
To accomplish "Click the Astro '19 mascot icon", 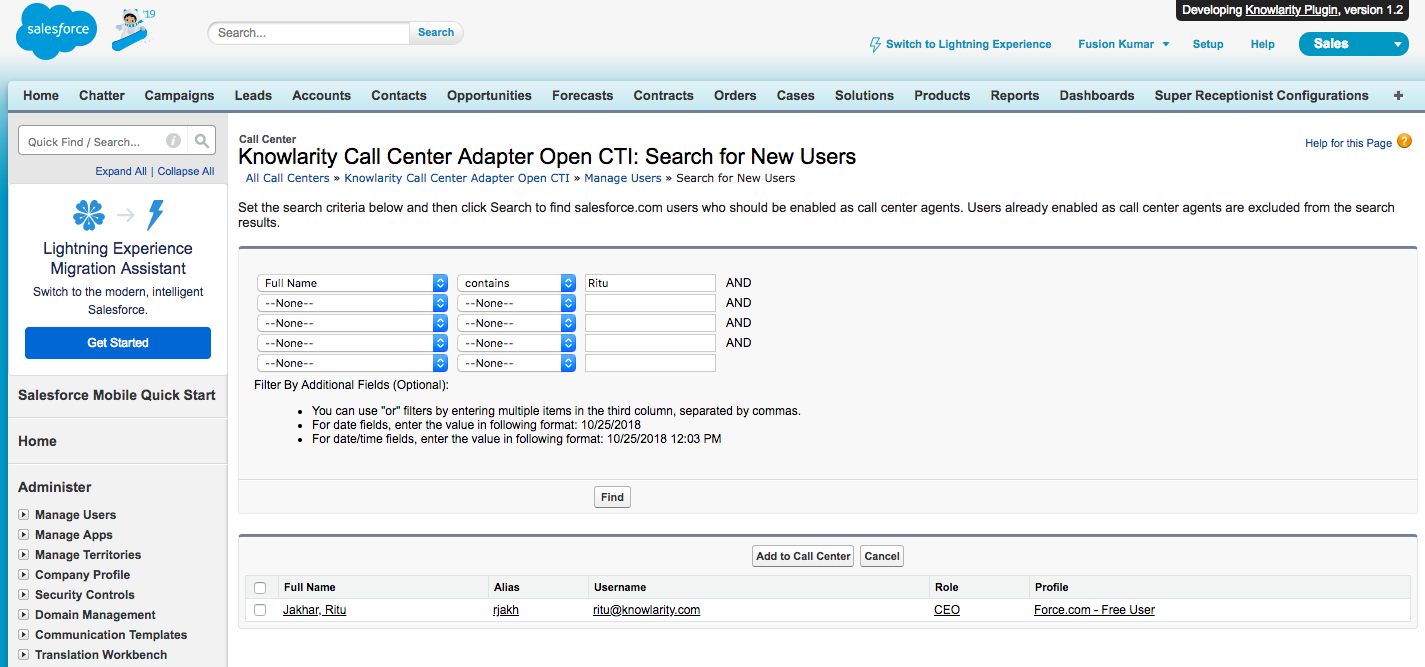I will 133,30.
